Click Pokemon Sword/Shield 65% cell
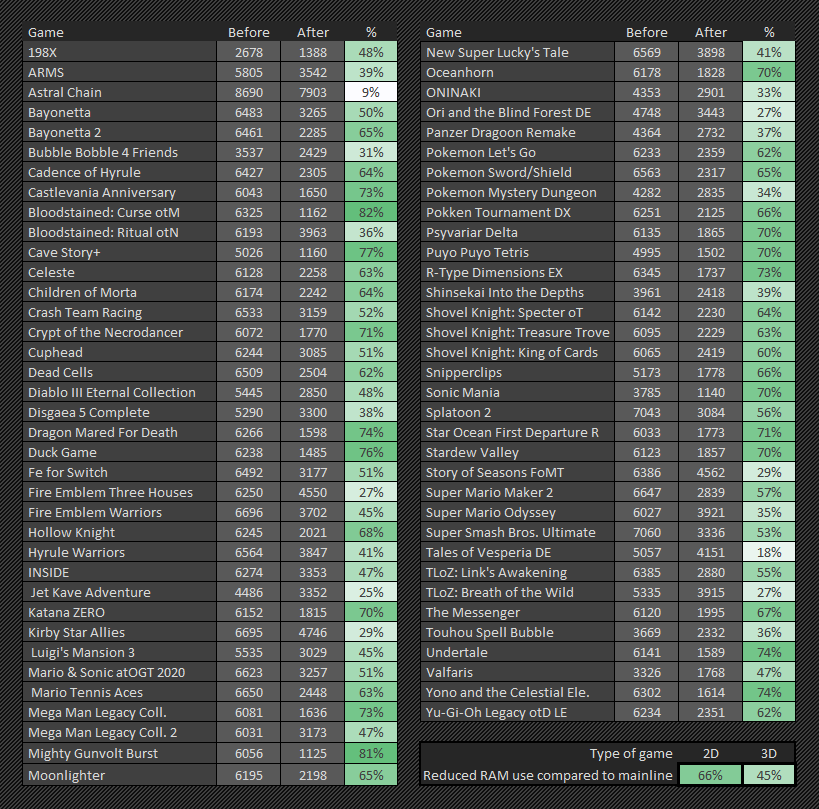 click(x=769, y=173)
